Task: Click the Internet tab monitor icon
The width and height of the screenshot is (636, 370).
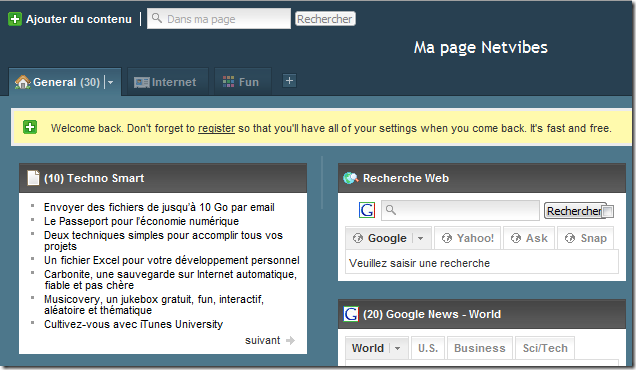Action: [x=142, y=82]
